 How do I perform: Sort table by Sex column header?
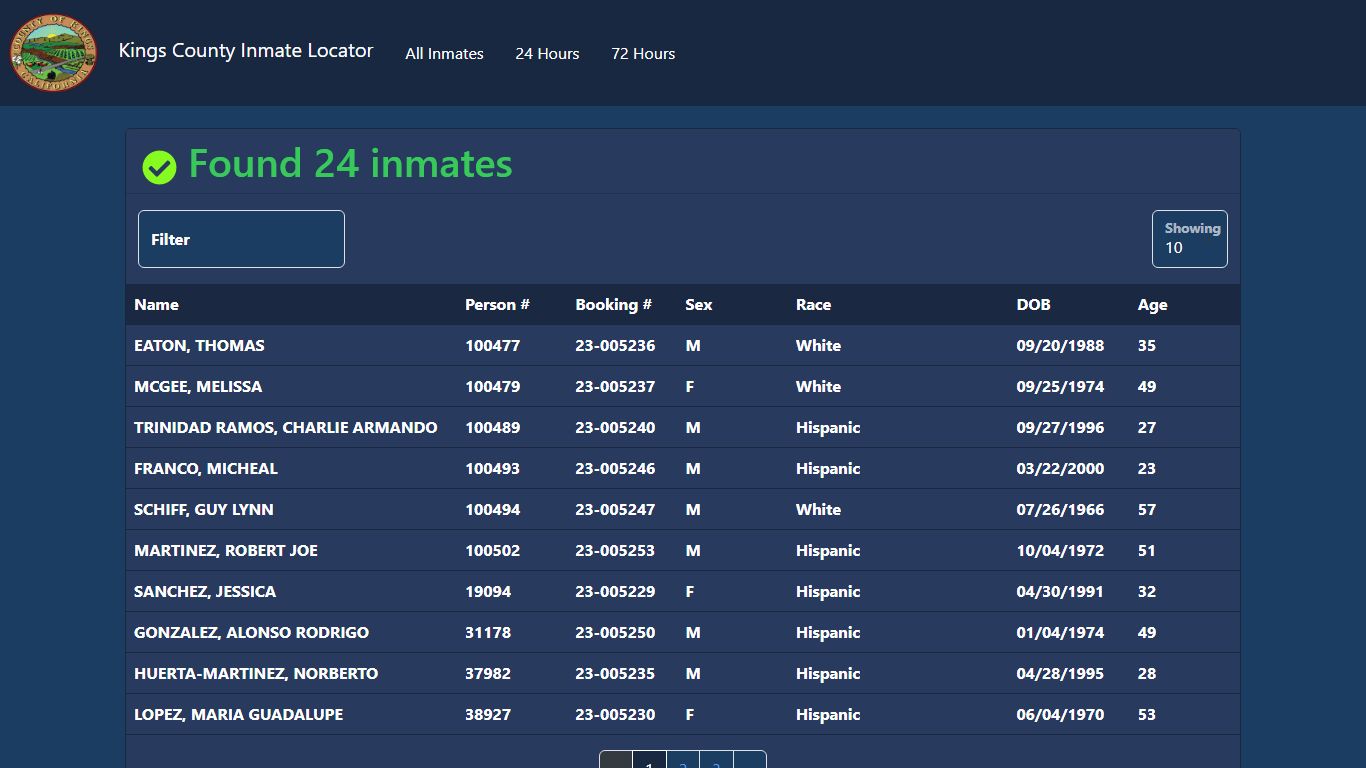(x=699, y=305)
